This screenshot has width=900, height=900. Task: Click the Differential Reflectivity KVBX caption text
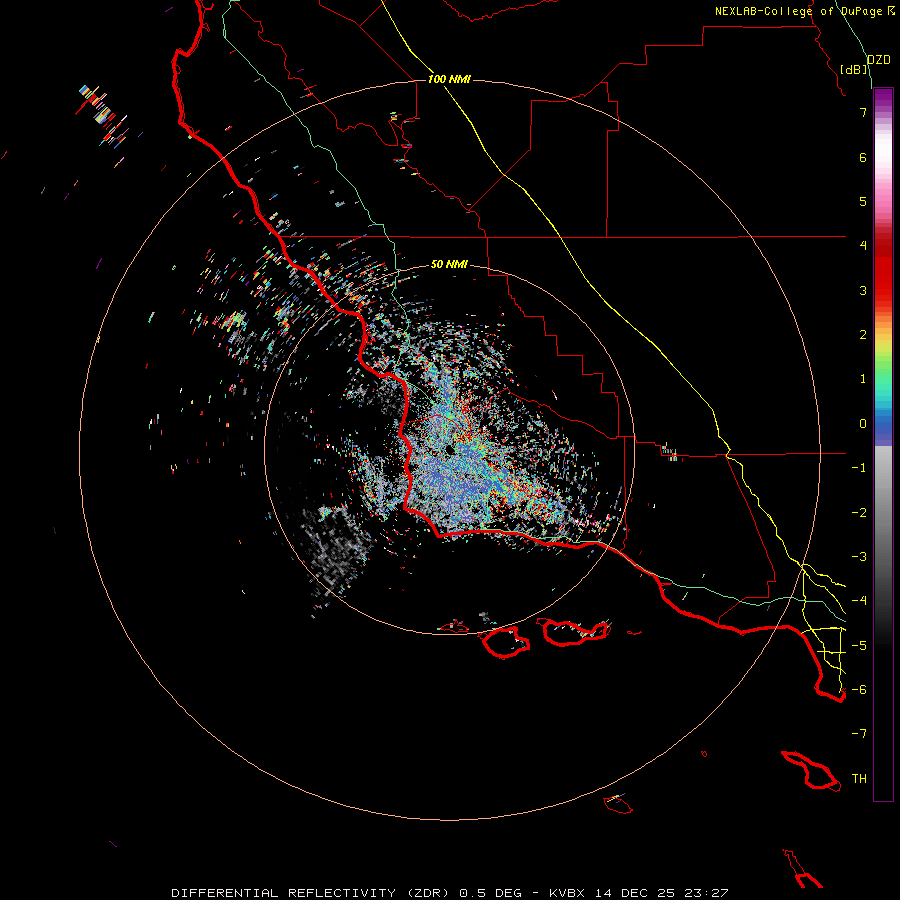pos(450,893)
